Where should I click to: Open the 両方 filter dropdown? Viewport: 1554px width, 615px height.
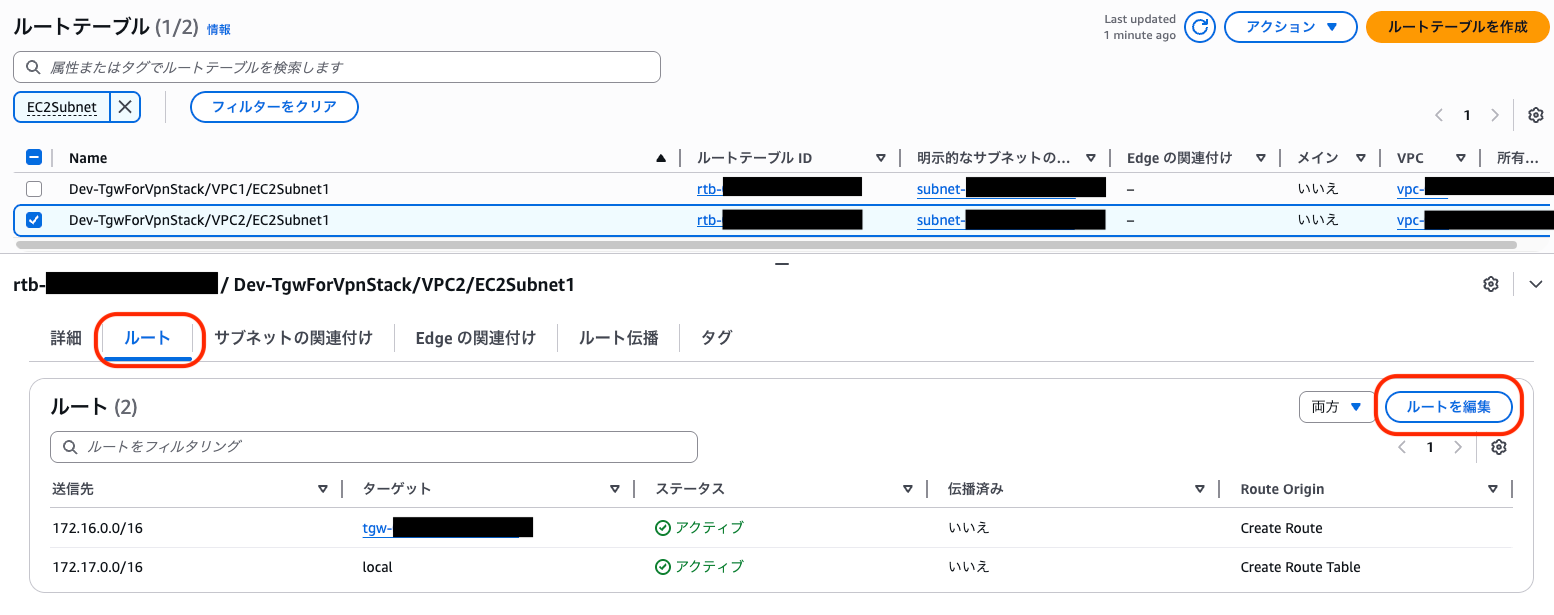pos(1337,407)
